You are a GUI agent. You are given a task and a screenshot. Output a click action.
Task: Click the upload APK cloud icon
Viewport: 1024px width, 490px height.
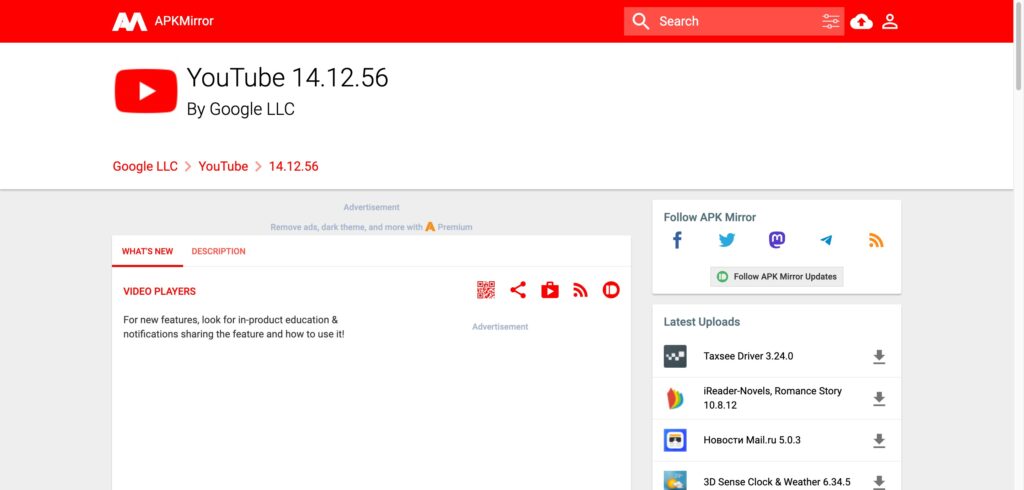point(861,22)
